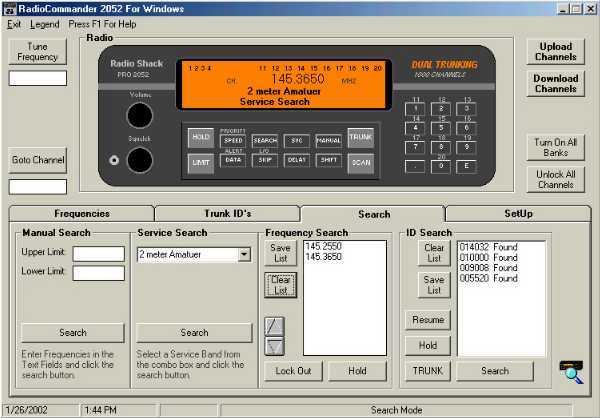Click the Download Channels button

(556, 83)
